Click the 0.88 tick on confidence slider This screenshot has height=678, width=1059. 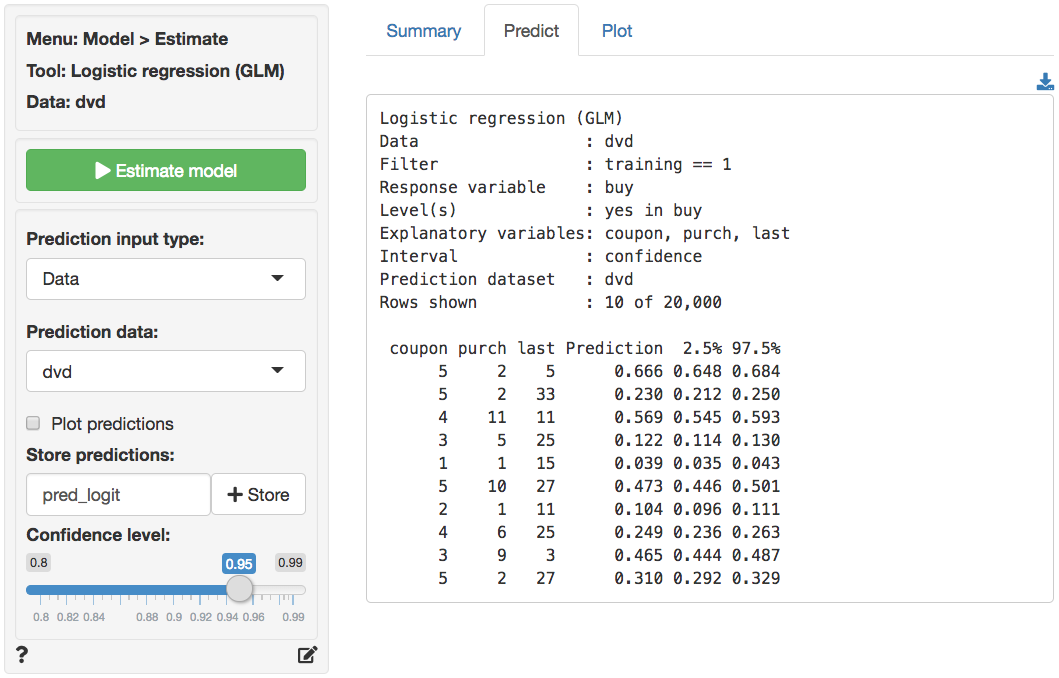(147, 617)
